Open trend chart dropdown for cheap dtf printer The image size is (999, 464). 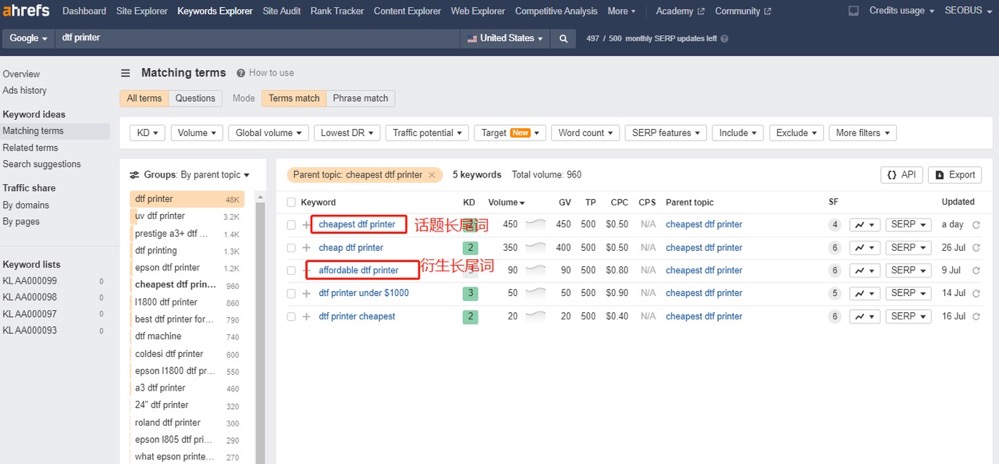tap(865, 248)
